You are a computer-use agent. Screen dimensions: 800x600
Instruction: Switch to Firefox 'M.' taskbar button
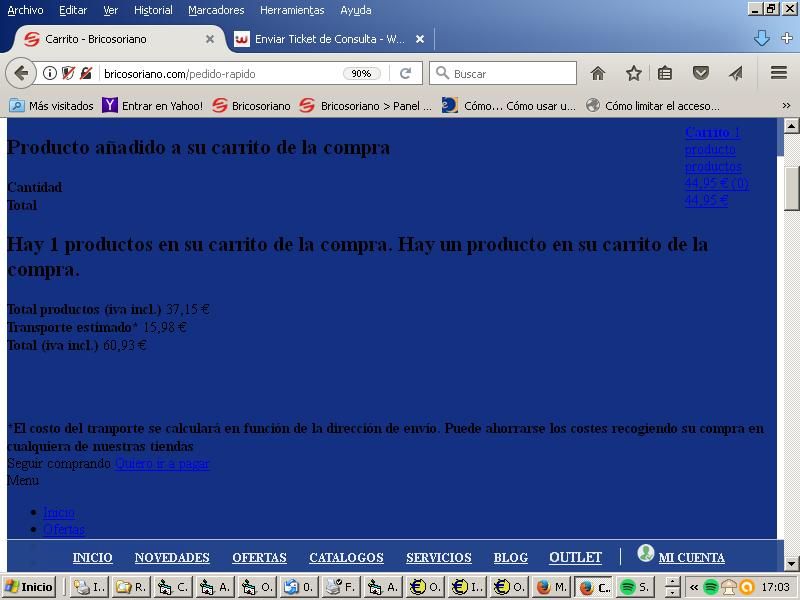point(552,587)
